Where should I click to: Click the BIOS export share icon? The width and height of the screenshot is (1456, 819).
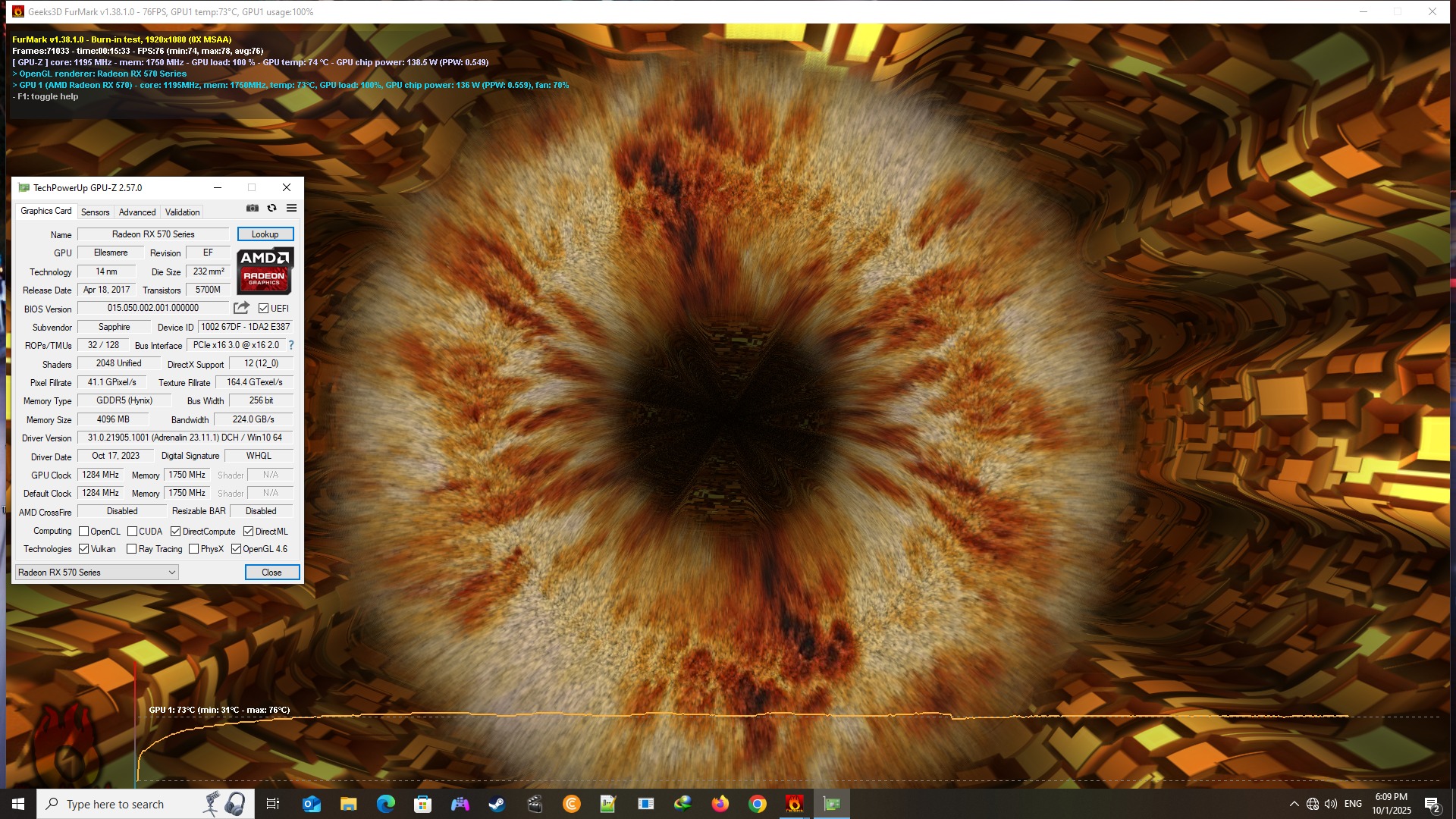pyautogui.click(x=241, y=308)
